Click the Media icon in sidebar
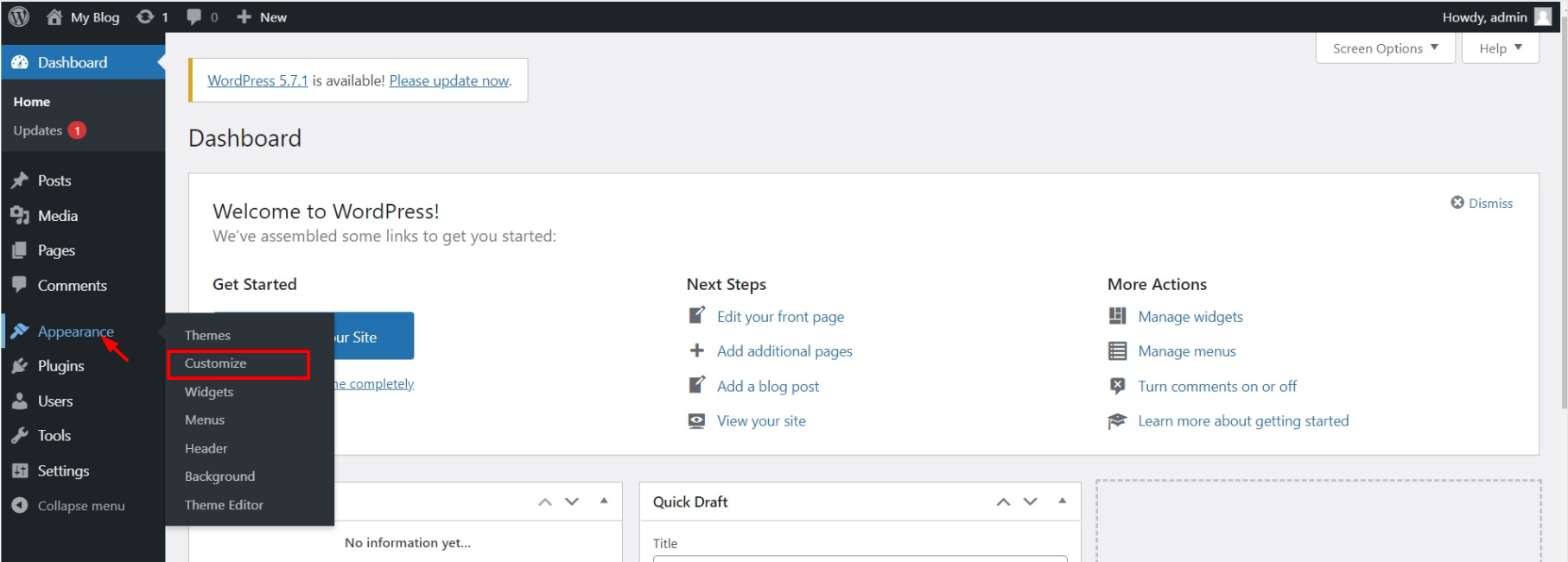This screenshot has width=1568, height=562. click(x=20, y=216)
